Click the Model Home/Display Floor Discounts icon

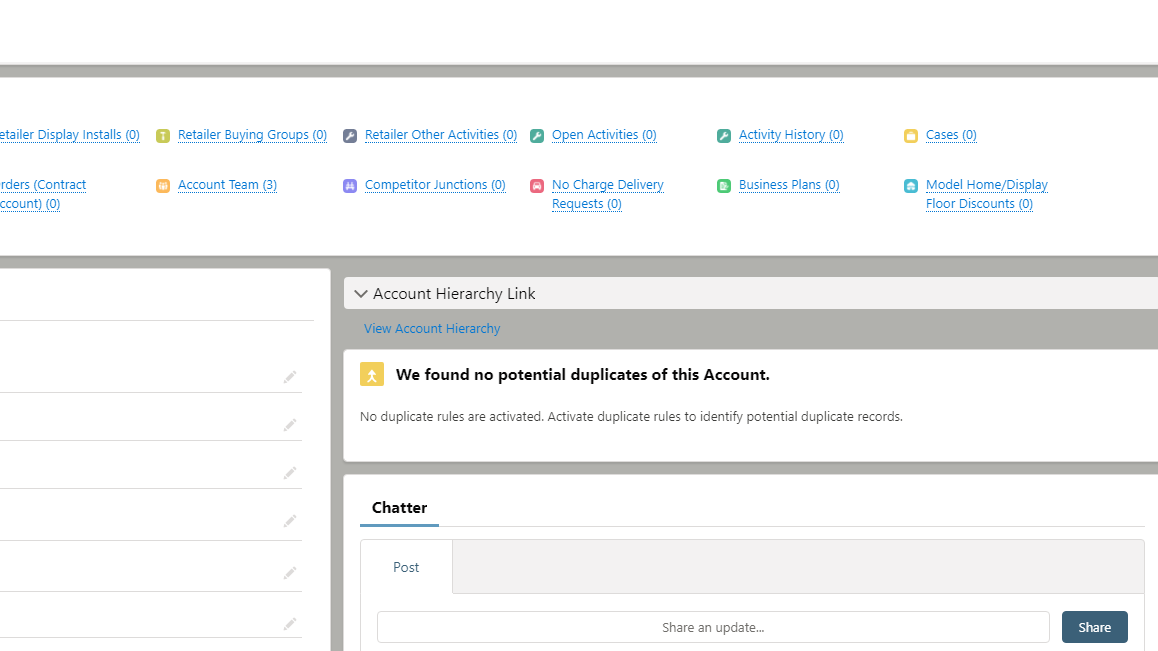(x=911, y=186)
